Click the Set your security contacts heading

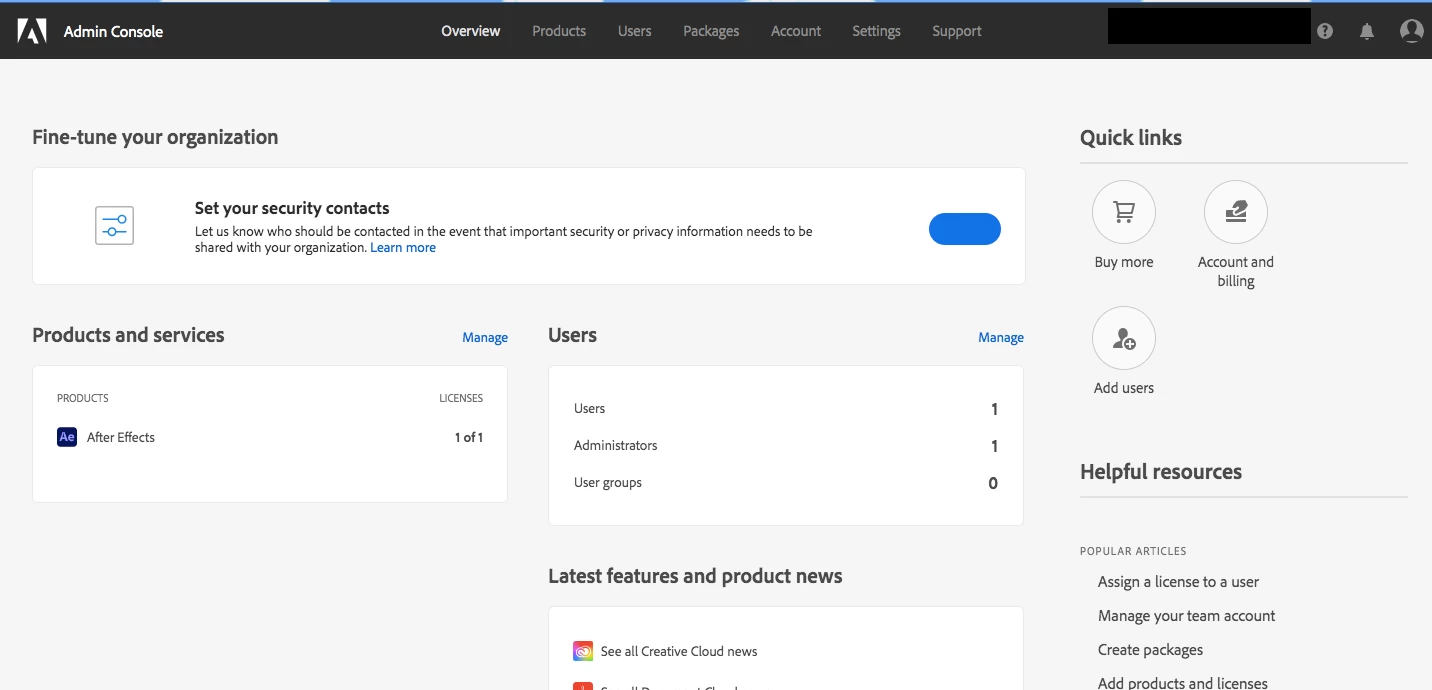coord(292,208)
